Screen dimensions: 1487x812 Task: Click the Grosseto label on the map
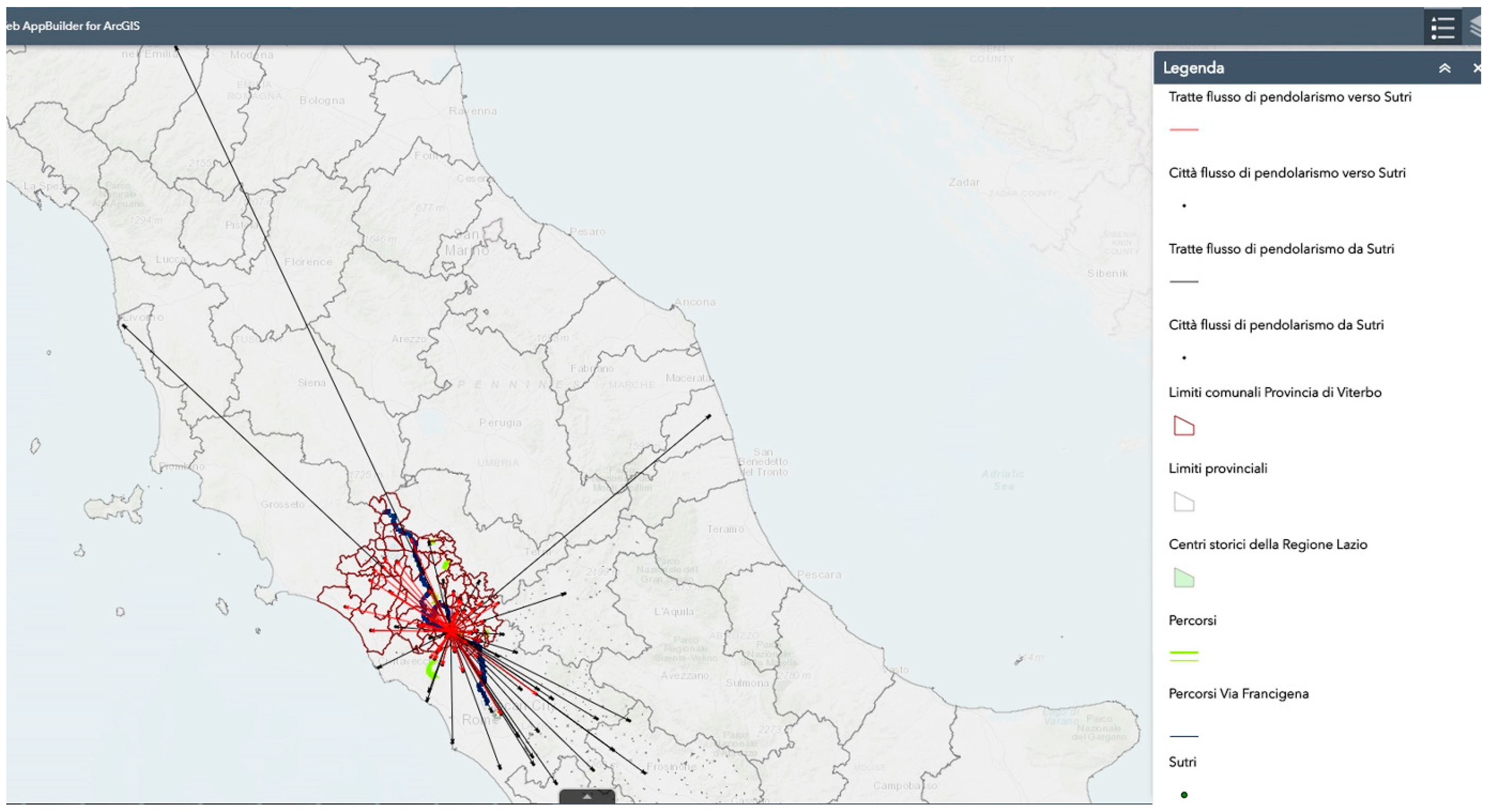coord(282,505)
